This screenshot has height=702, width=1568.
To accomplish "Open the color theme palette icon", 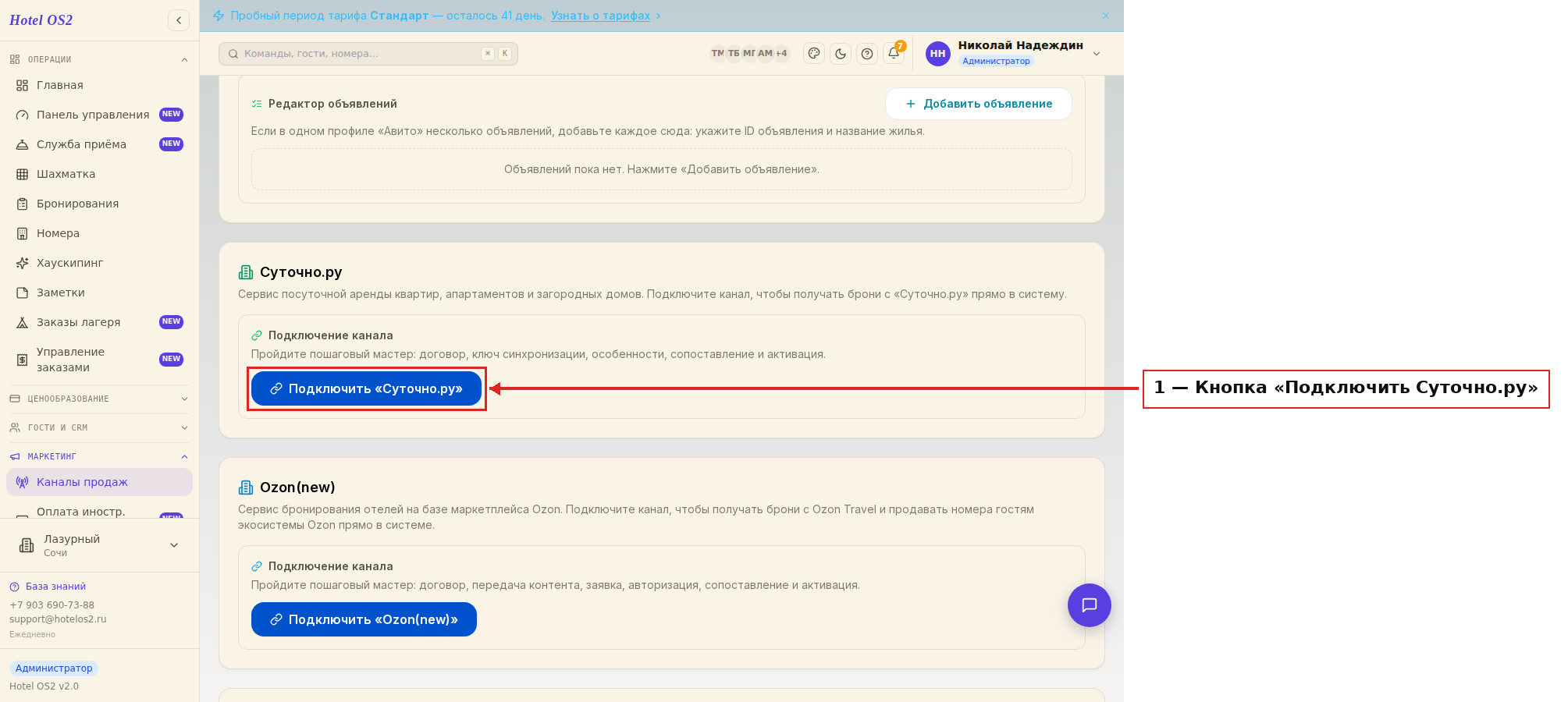I will coord(814,54).
